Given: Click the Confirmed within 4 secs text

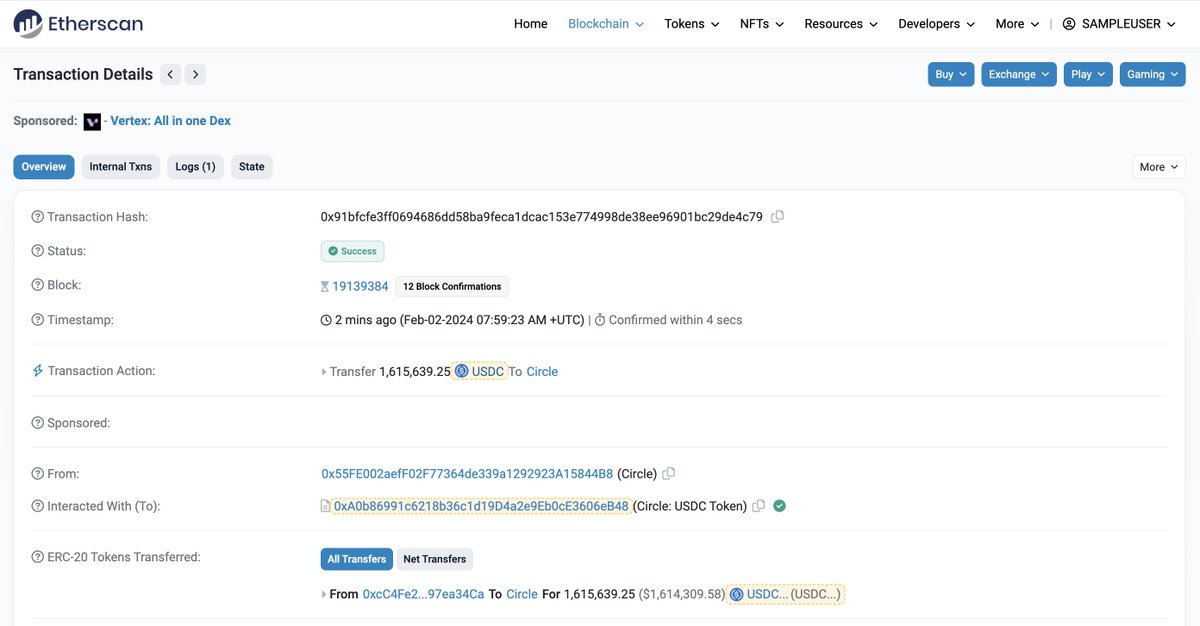Looking at the screenshot, I should (675, 320).
